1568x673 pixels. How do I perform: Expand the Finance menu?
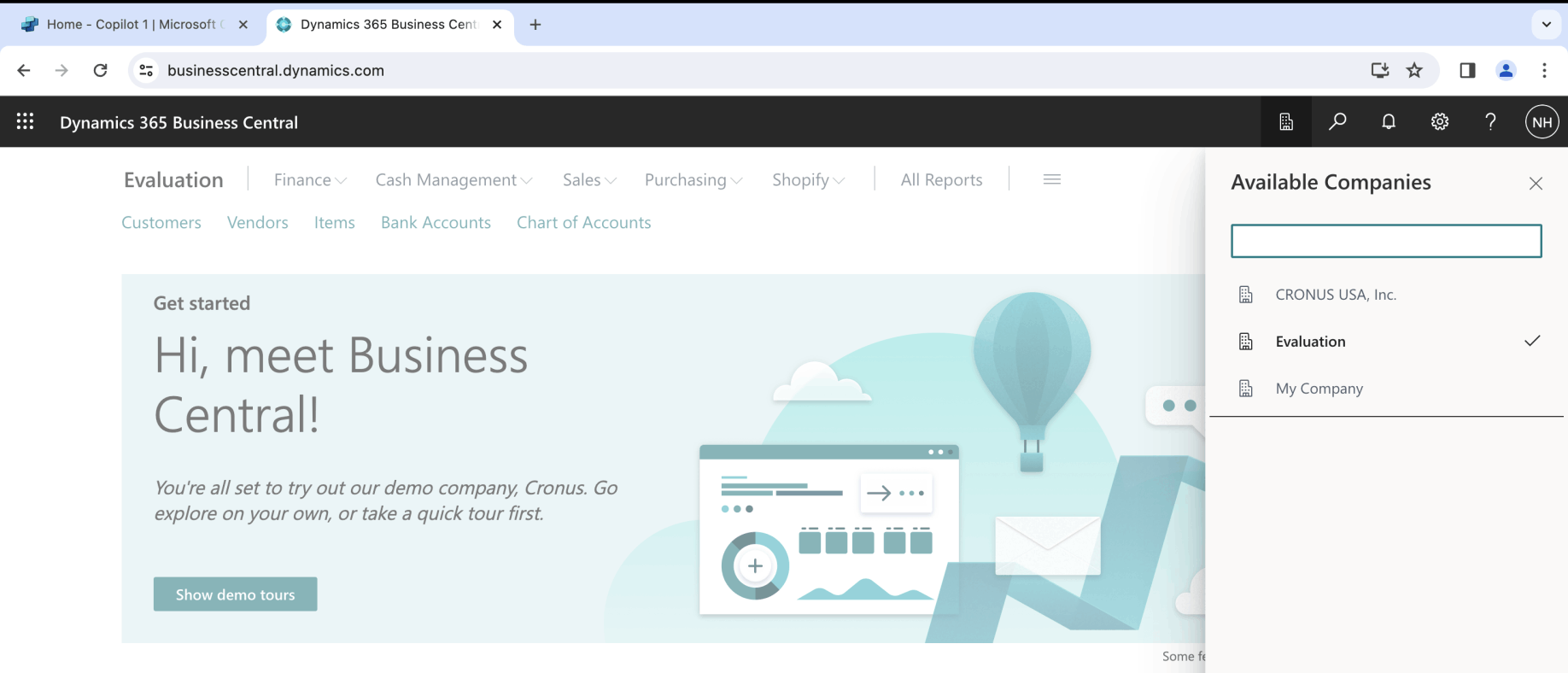pos(310,179)
